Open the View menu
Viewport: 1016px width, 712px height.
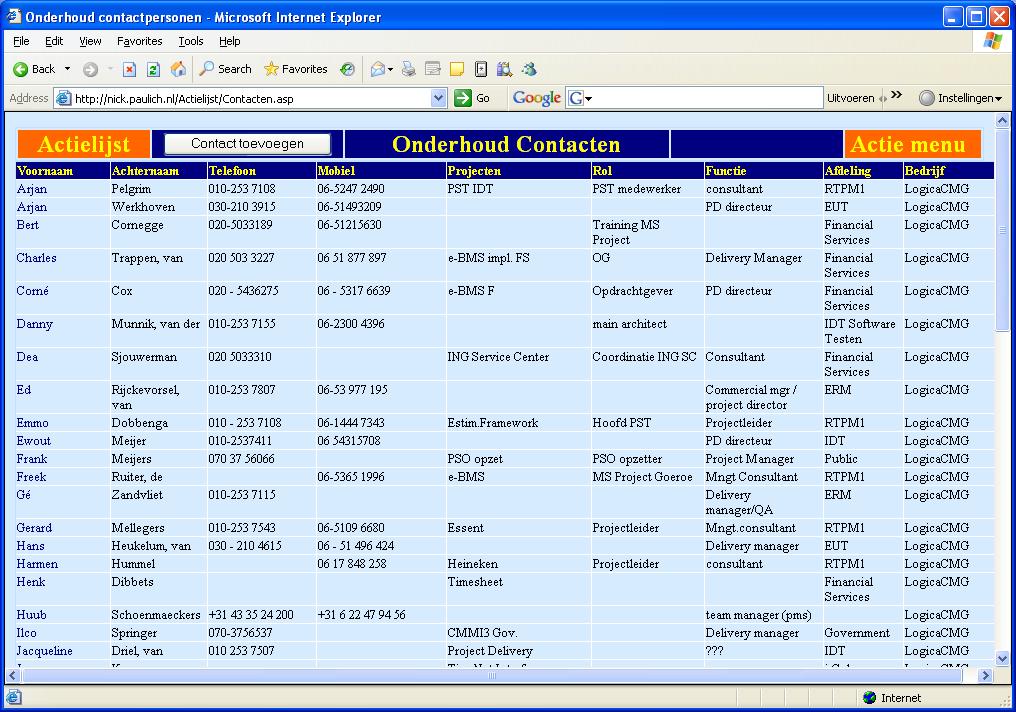90,41
